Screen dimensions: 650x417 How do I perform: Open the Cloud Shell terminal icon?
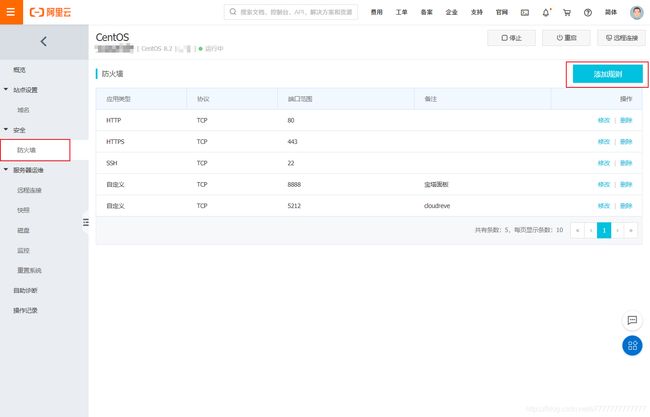click(525, 12)
